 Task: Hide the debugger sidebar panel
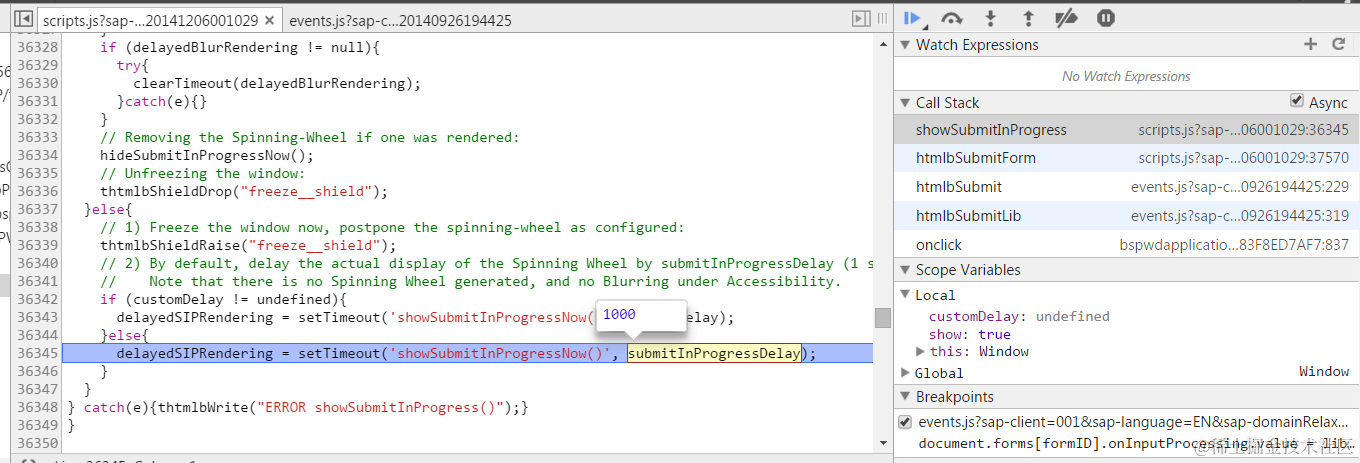(x=861, y=19)
